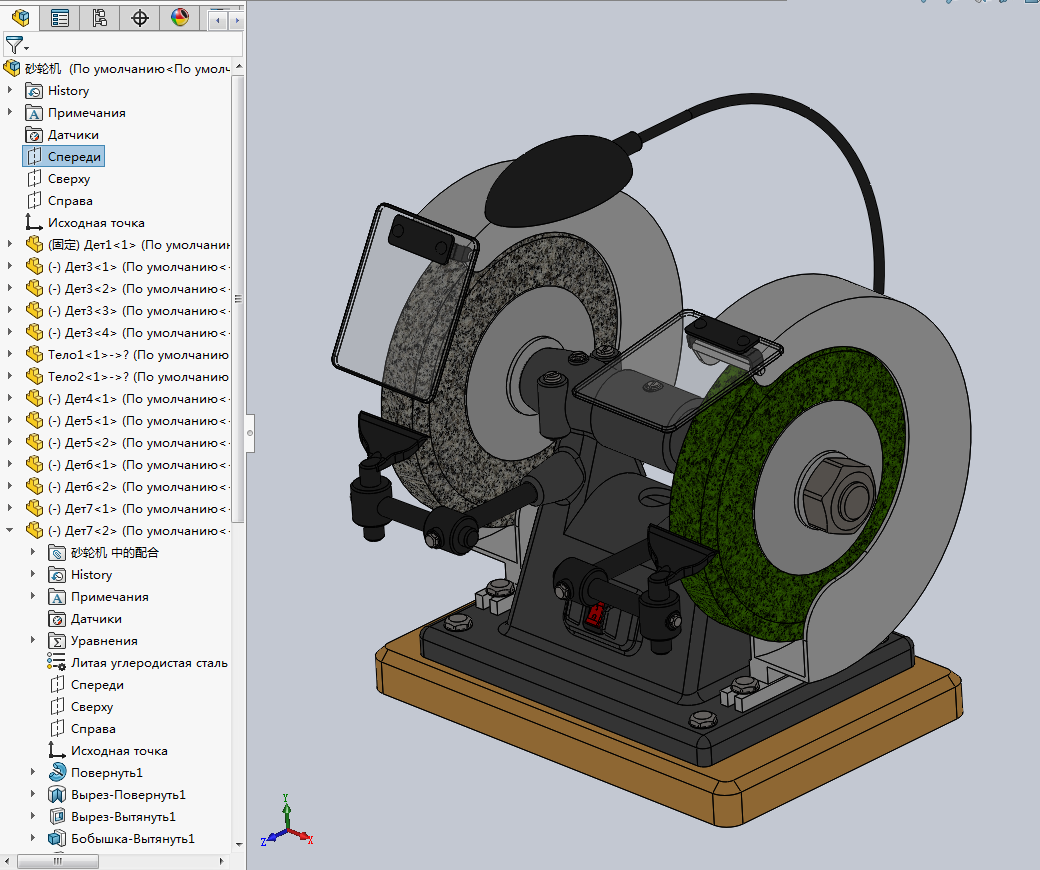Image resolution: width=1040 pixels, height=870 pixels.
Task: Click the panel collapse handle on the divider
Action: (250, 434)
